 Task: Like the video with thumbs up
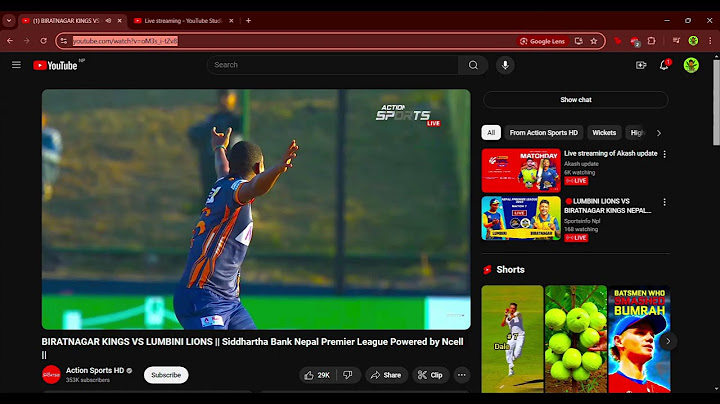pyautogui.click(x=318, y=375)
